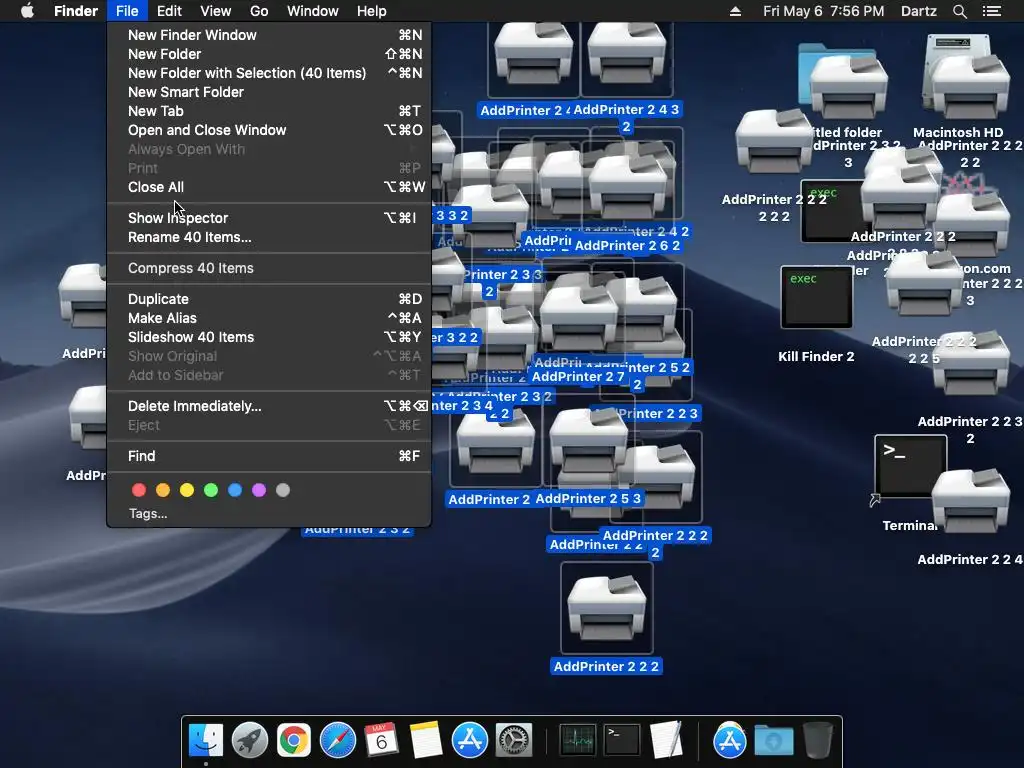The height and width of the screenshot is (768, 1024).
Task: Open Calendar icon in the Dock
Action: pos(381,741)
